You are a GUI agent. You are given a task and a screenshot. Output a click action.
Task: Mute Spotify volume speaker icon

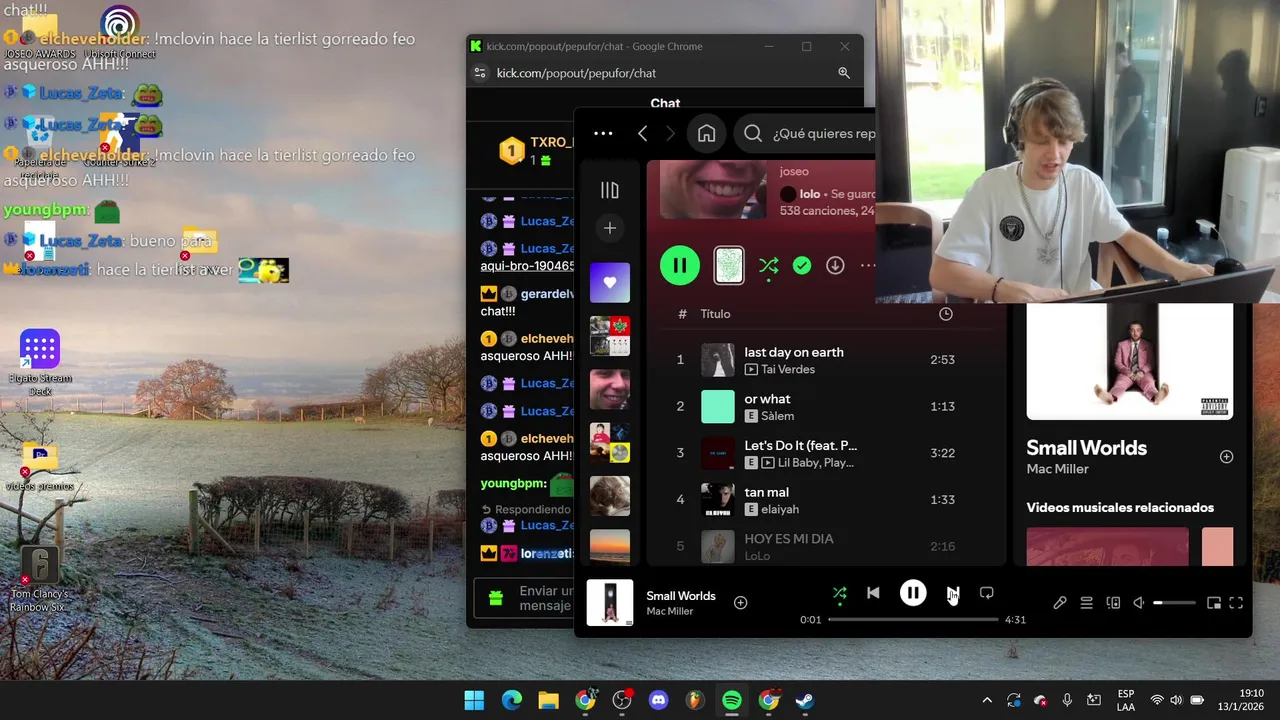pos(1139,603)
